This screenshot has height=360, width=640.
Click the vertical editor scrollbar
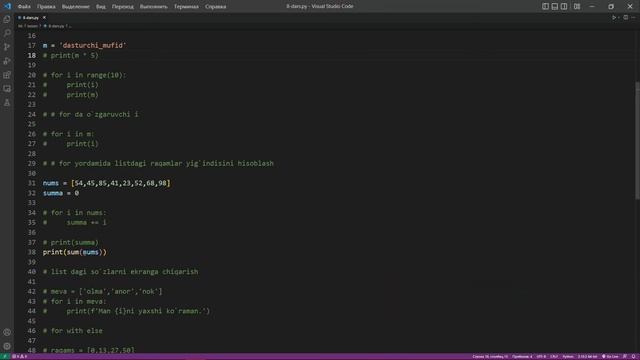point(637,141)
